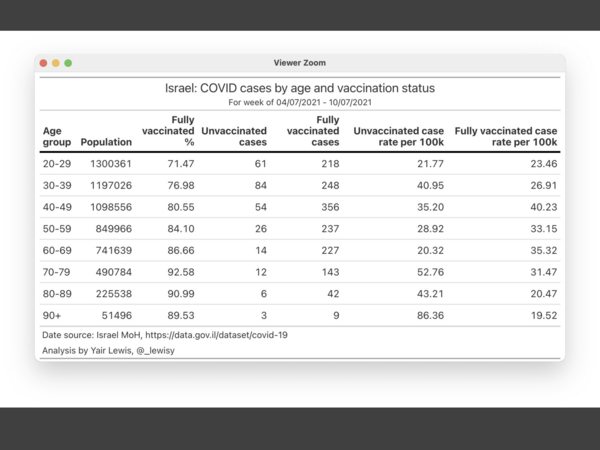Click population value 1300361
600x450 pixels.
tap(111, 164)
